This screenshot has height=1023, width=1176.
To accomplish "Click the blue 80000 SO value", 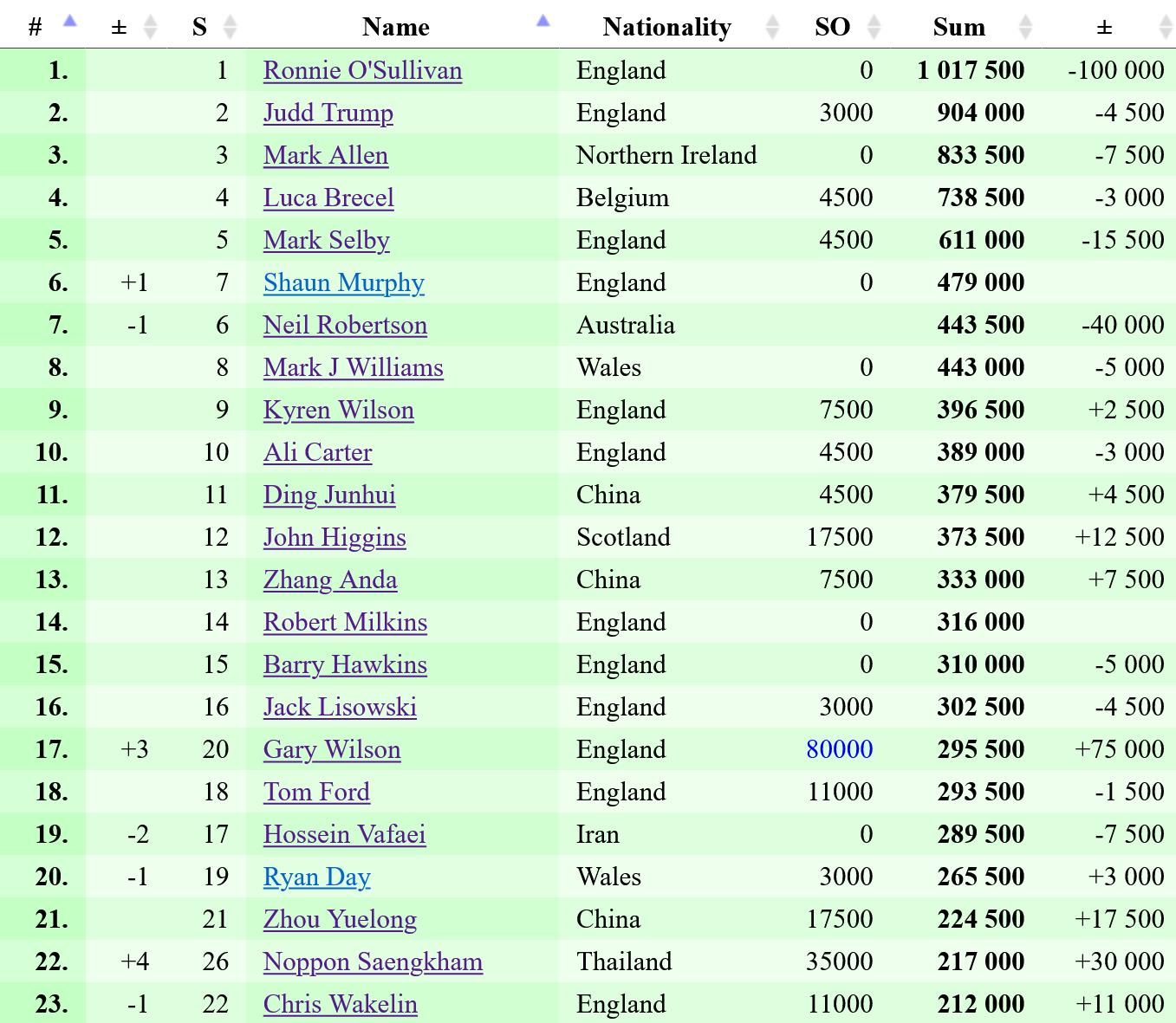I will pyautogui.click(x=839, y=749).
